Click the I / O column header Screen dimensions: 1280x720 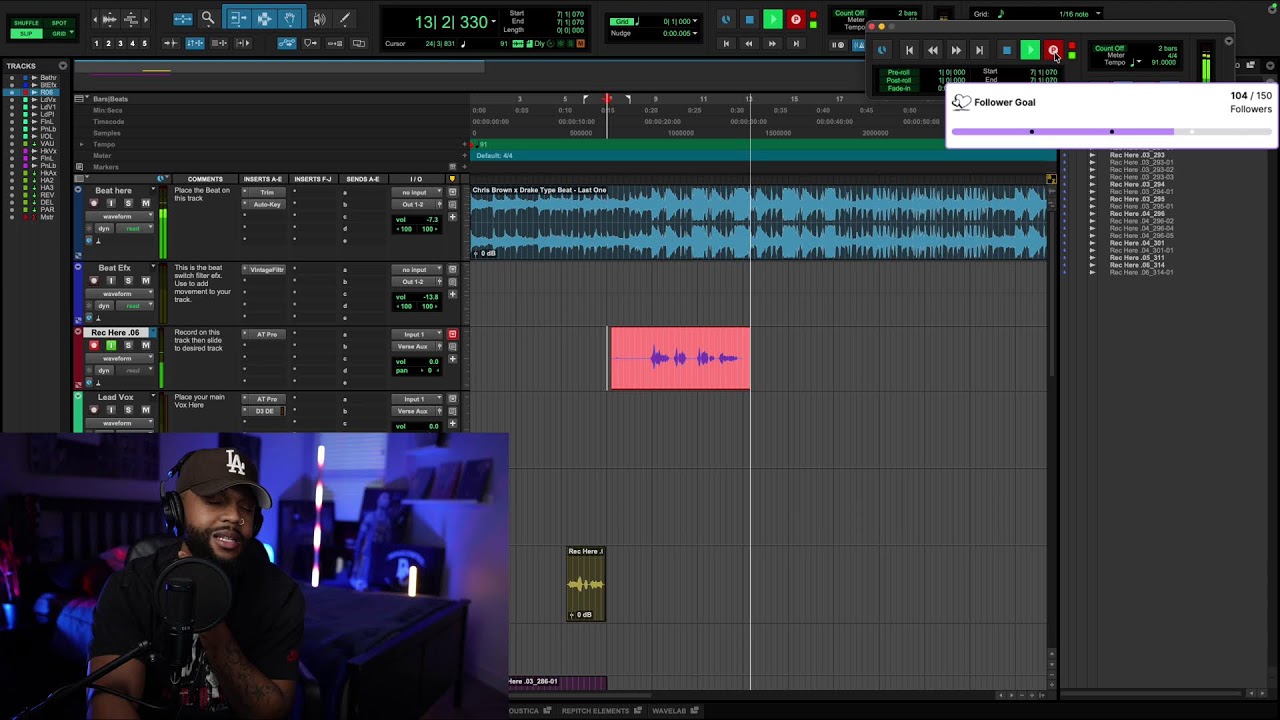(x=415, y=179)
